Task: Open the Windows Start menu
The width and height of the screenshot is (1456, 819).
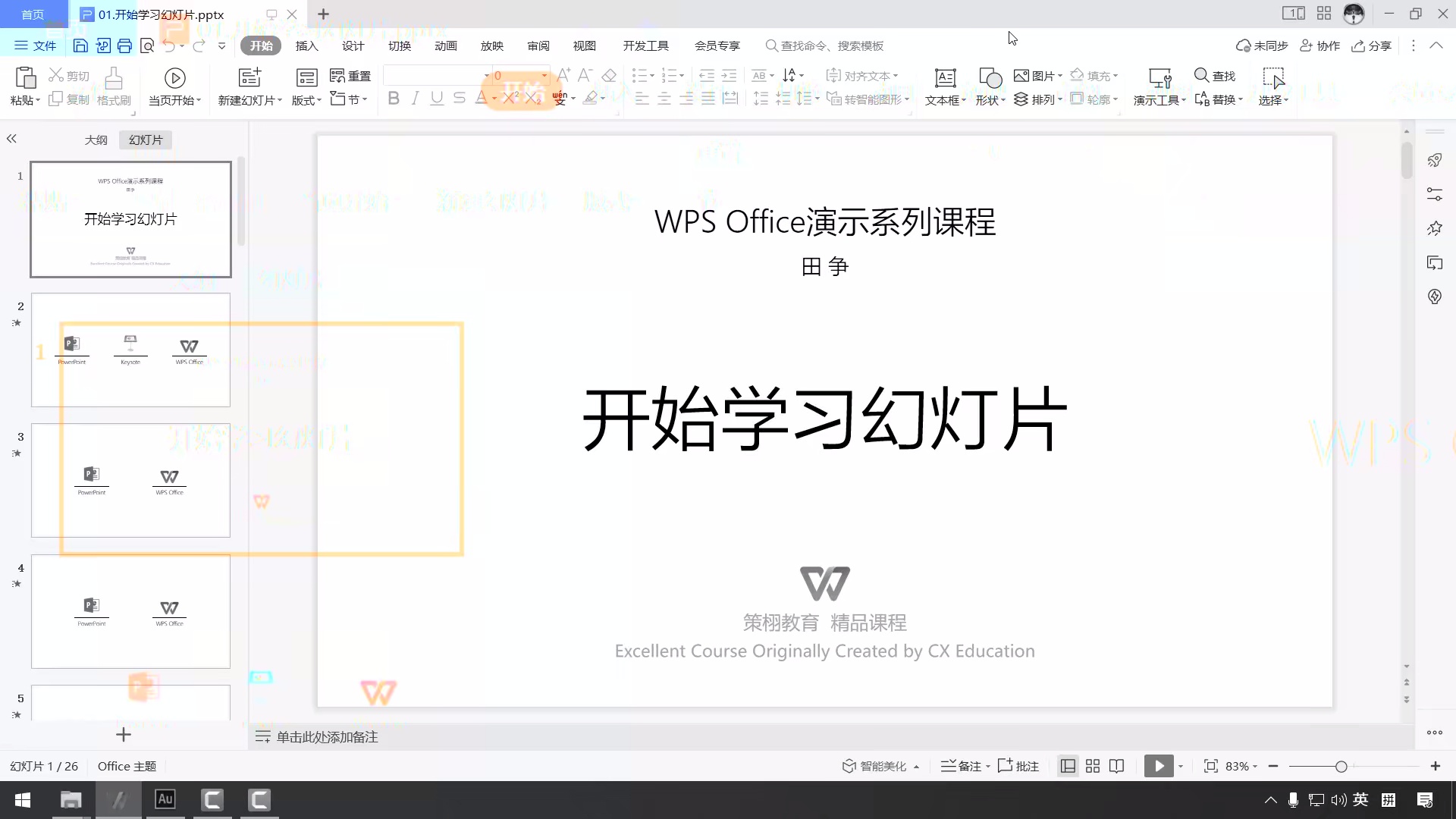Action: coord(23,800)
